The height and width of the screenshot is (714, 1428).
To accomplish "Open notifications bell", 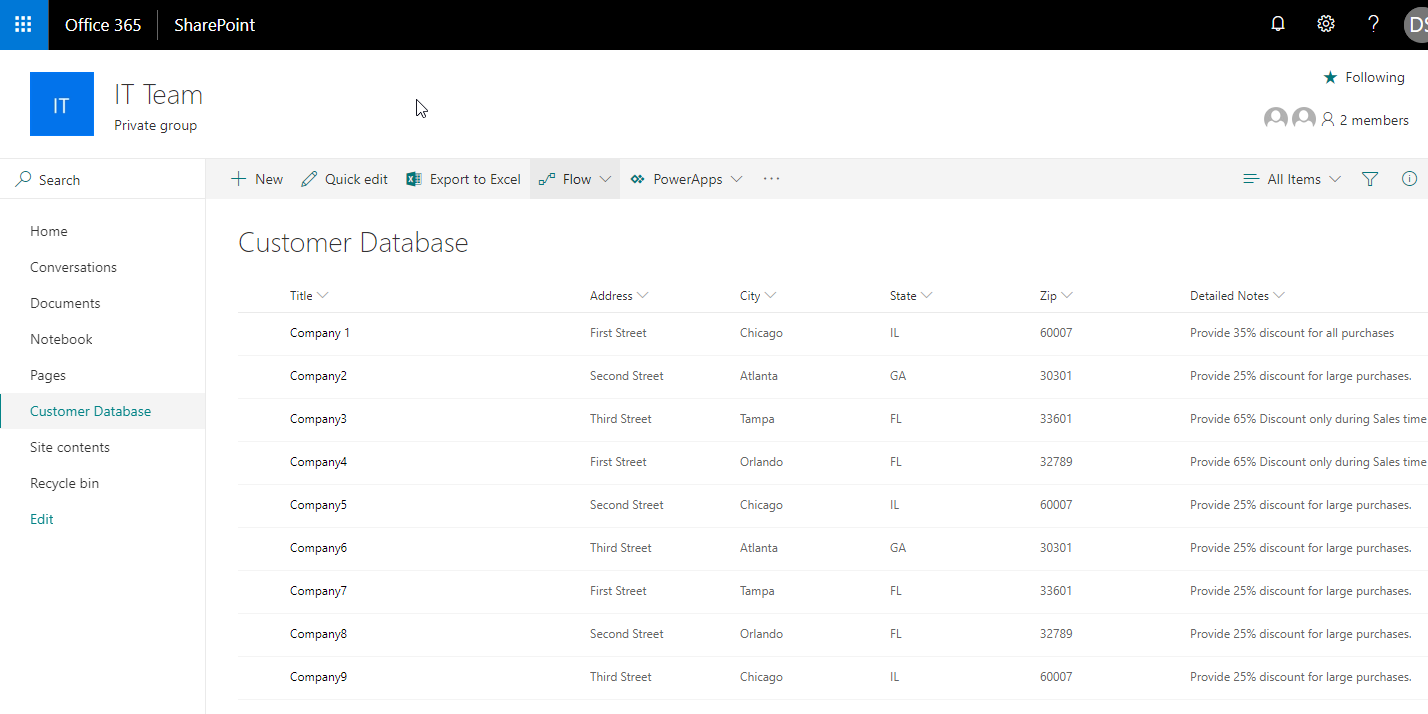I will click(1277, 23).
